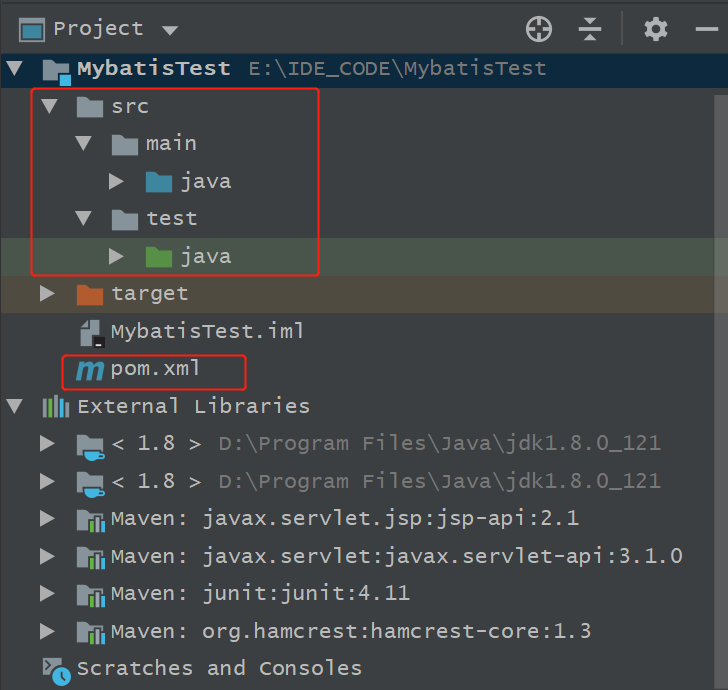Click the second JDK 1.8 folder icon
Viewport: 728px width, 690px height.
point(91,485)
